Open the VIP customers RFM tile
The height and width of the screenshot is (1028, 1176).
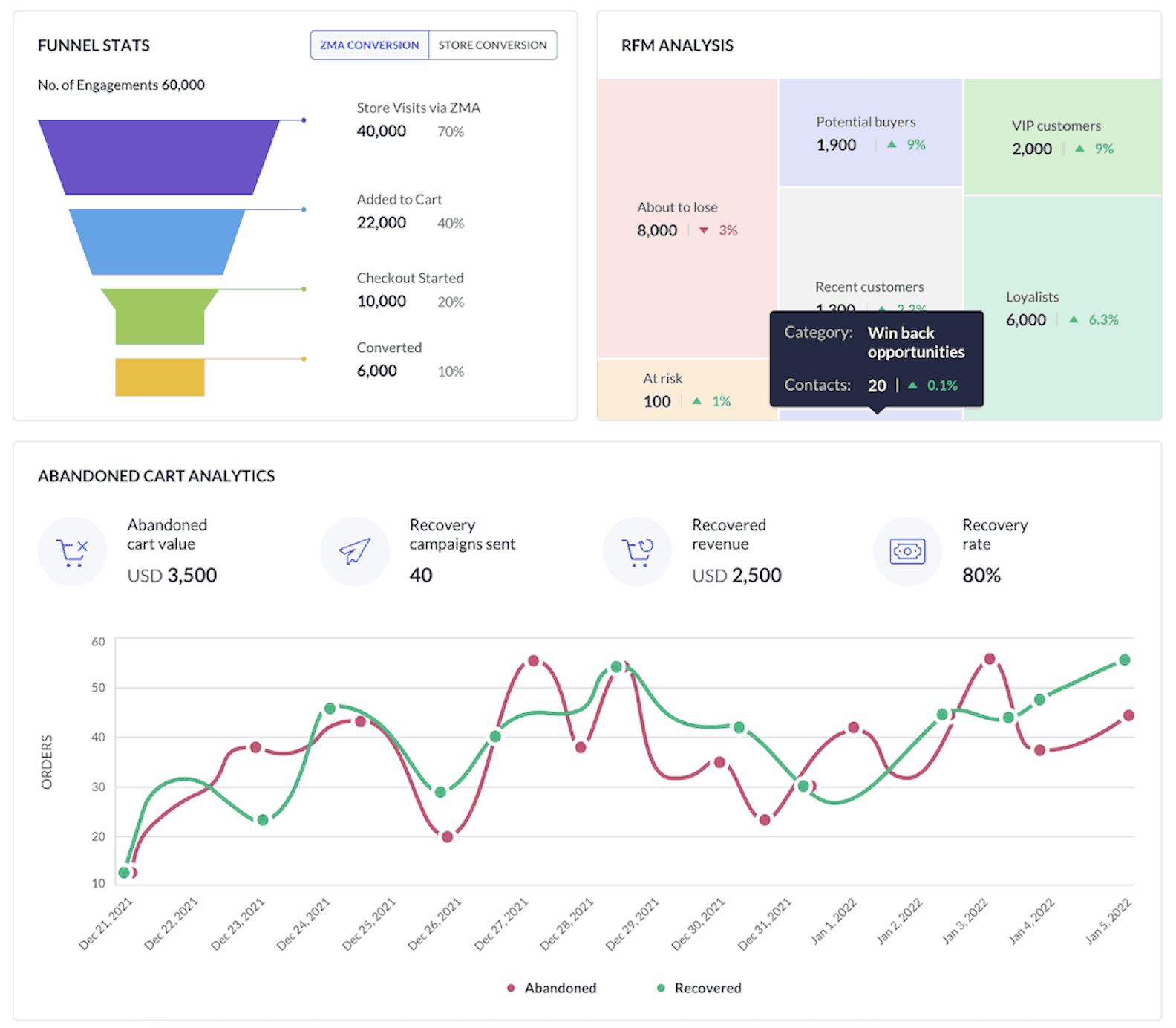click(x=1062, y=137)
